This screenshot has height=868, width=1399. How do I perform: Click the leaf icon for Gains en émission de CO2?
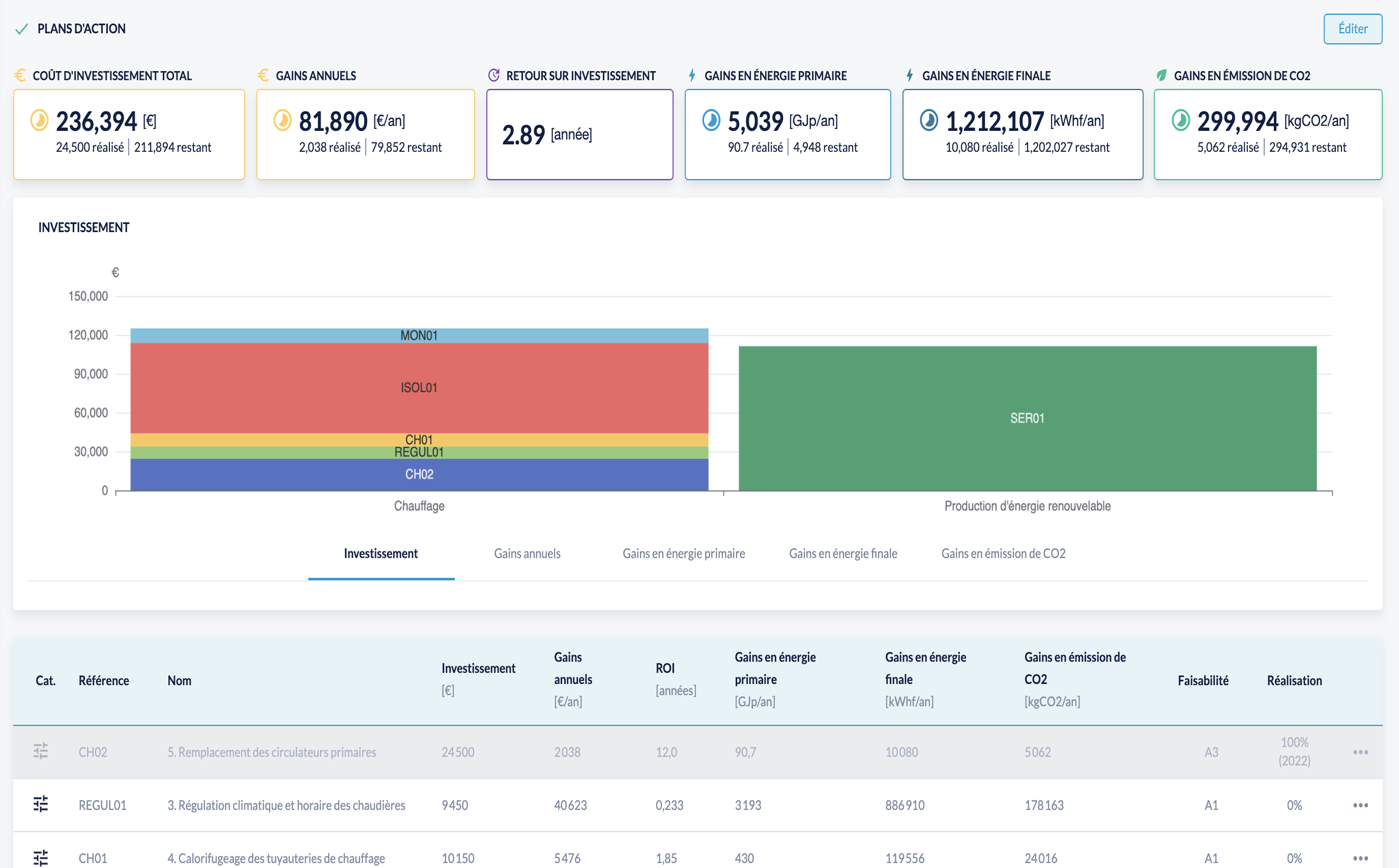[x=1161, y=75]
